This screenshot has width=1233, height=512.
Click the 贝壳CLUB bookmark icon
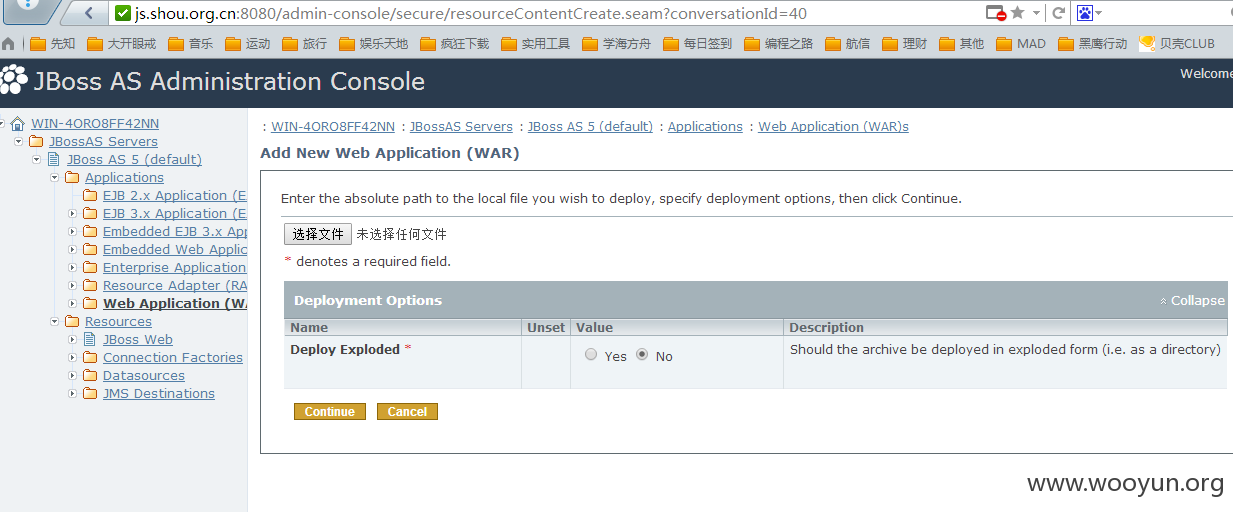tap(1148, 43)
